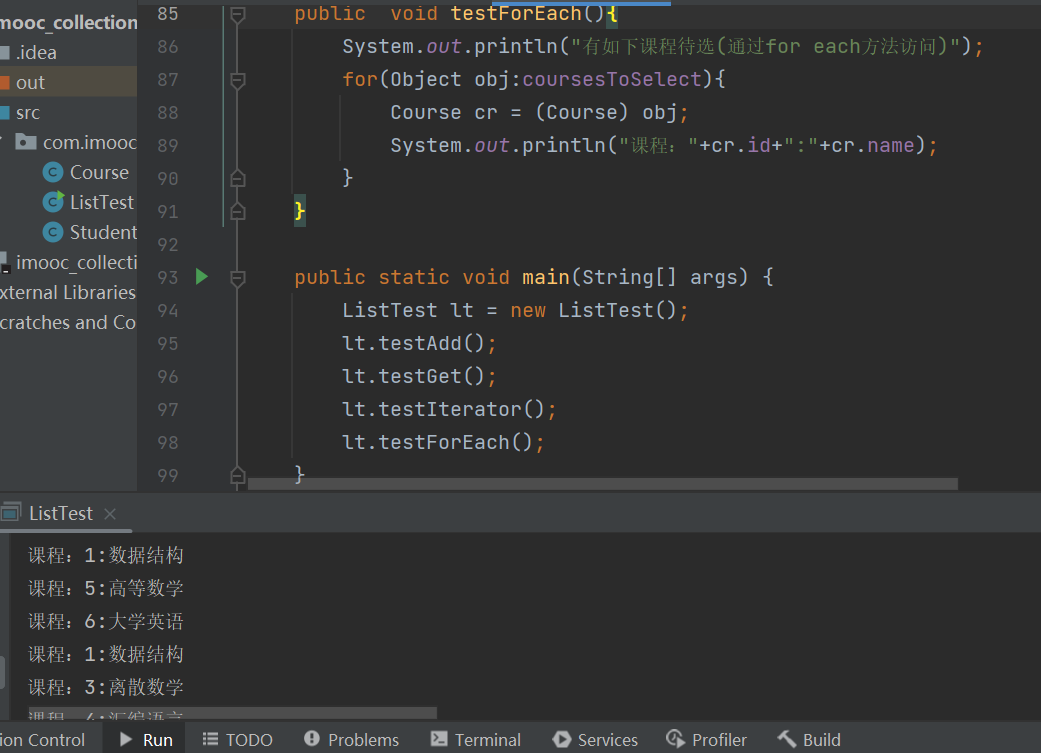1041x753 pixels.
Task: Show the TODO tool window
Action: (x=238, y=740)
